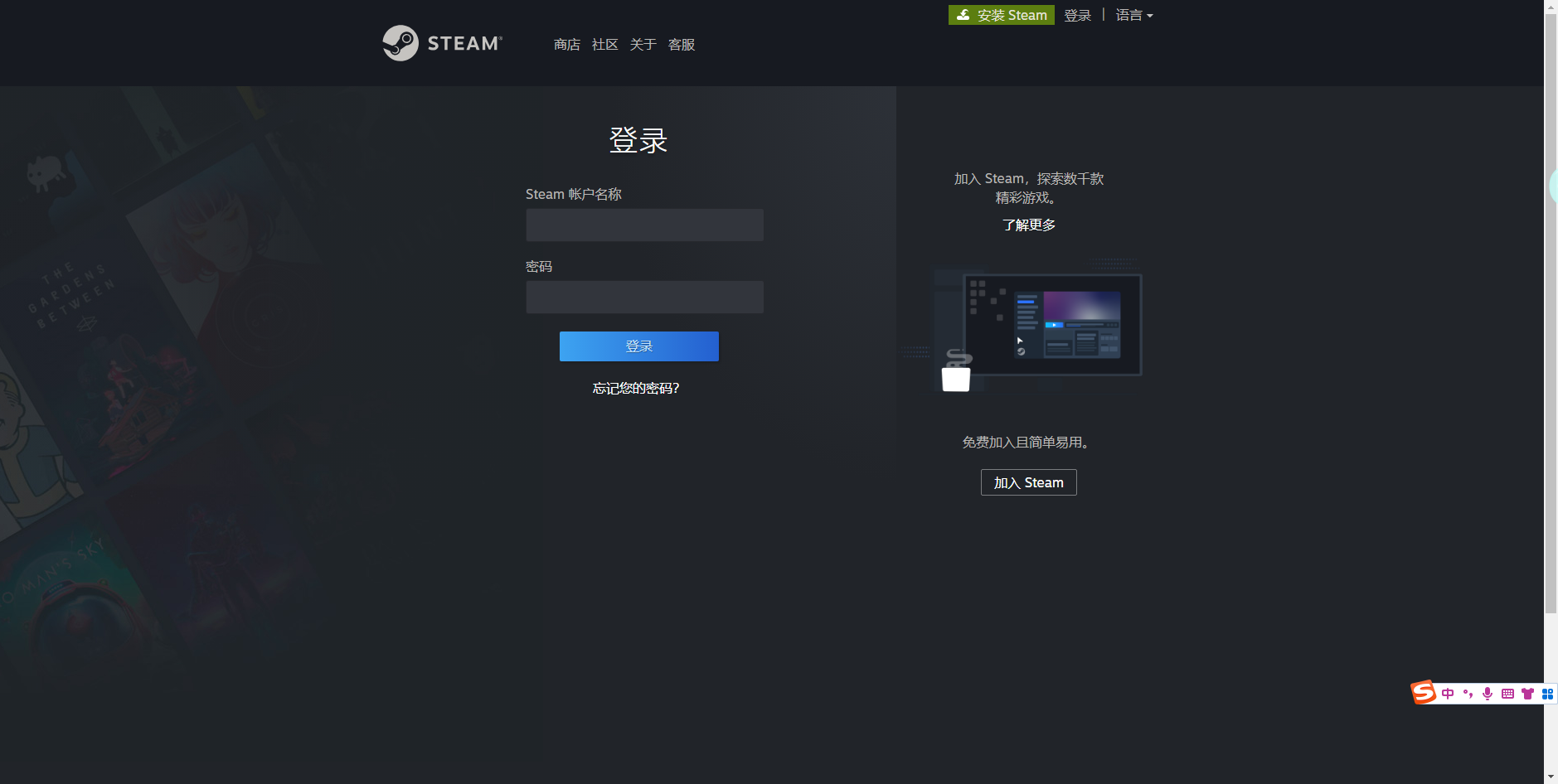Toggle the punctuation mode in IME bar
Viewport: 1558px width, 784px height.
pyautogui.click(x=1468, y=694)
